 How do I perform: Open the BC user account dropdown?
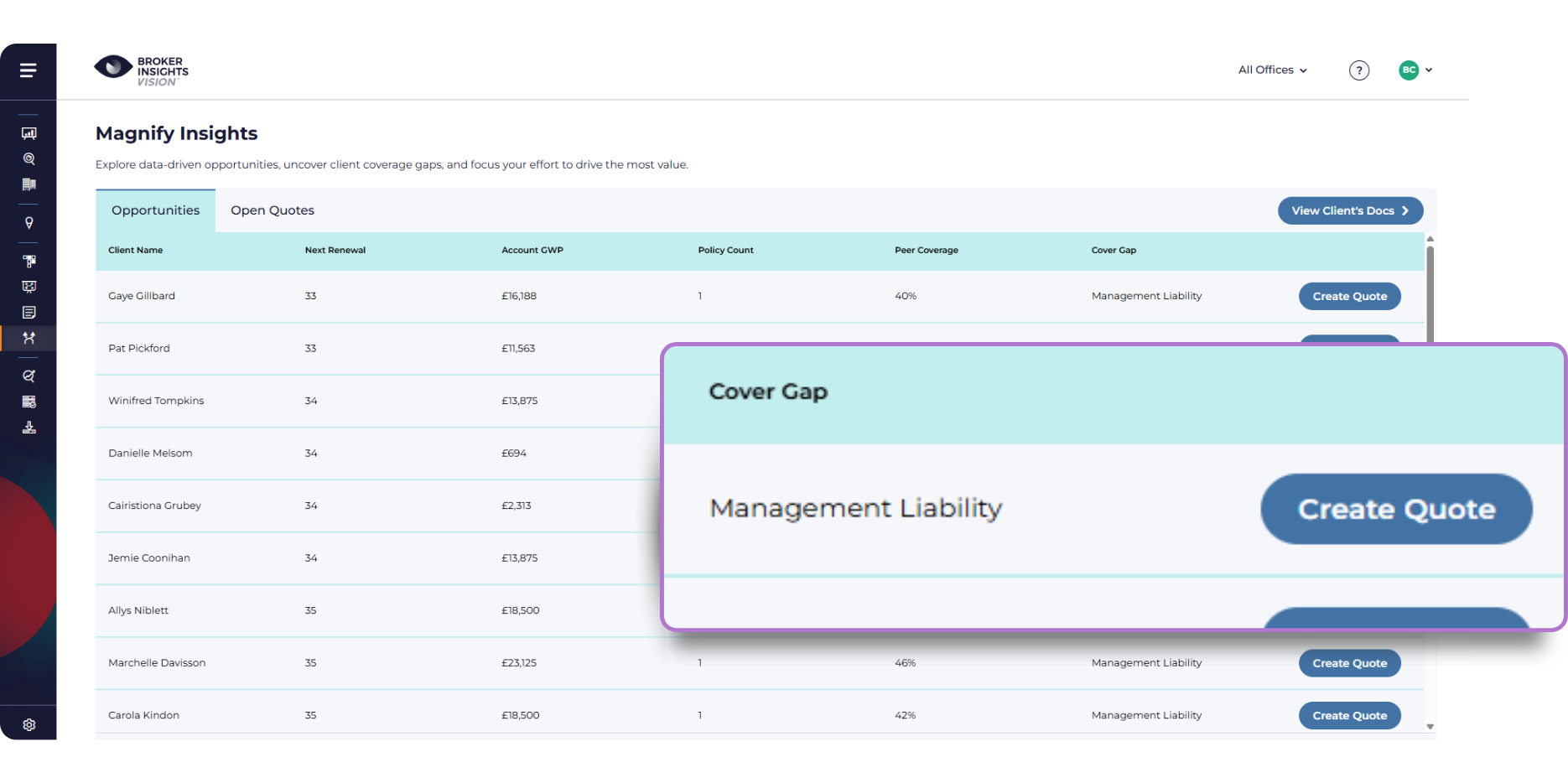point(1415,70)
